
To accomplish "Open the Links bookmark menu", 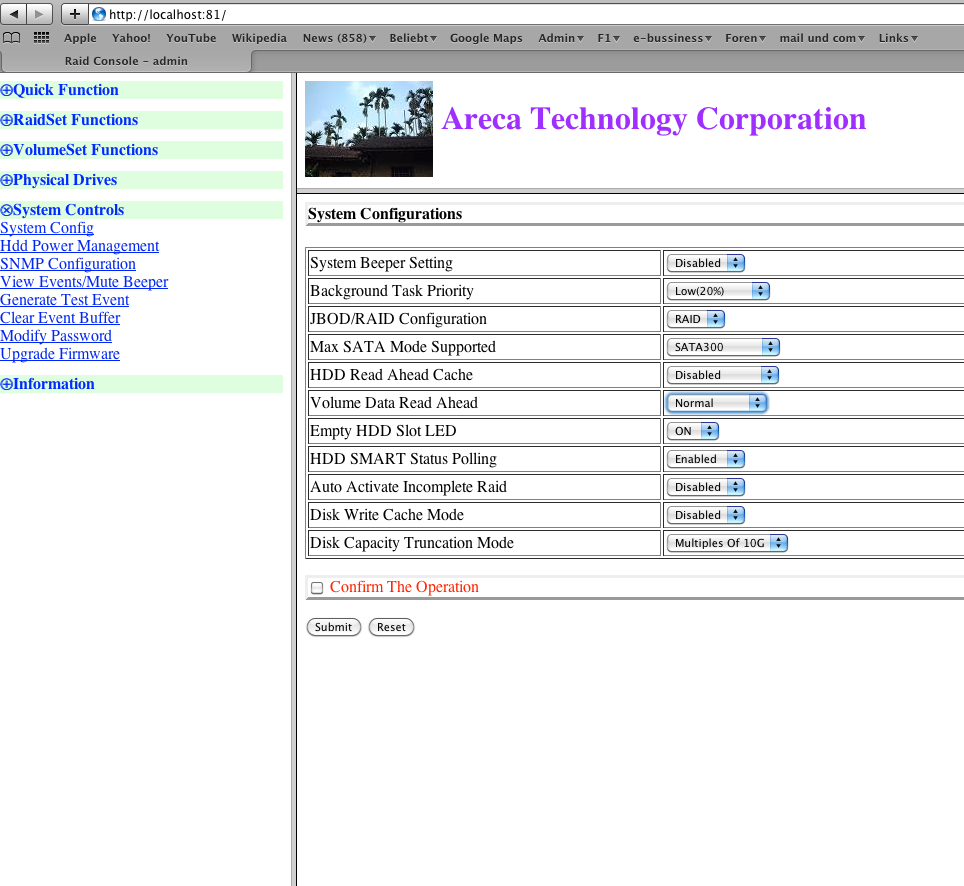I will 898,38.
